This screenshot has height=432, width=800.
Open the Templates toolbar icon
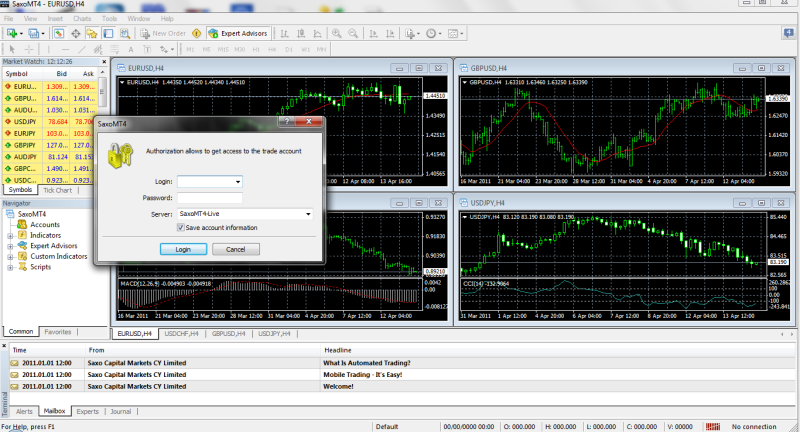[x=455, y=33]
